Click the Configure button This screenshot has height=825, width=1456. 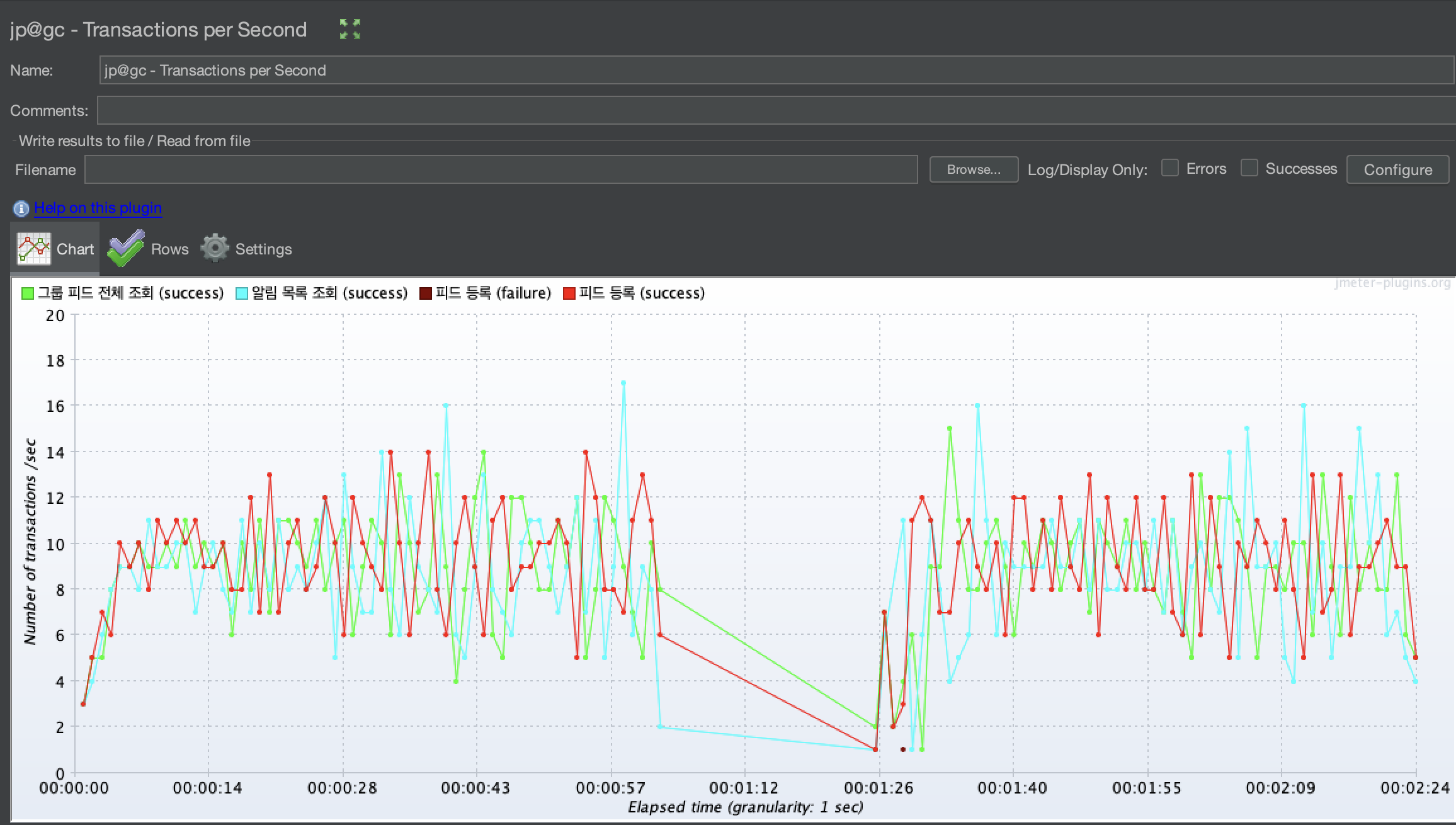[x=1397, y=170]
